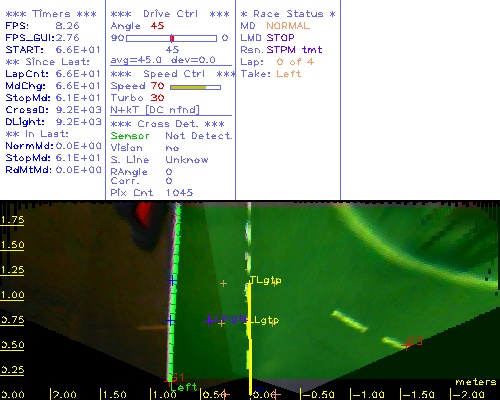This screenshot has width=500, height=400.
Task: Click the Sensor label in Cross Det.
Action: point(130,136)
